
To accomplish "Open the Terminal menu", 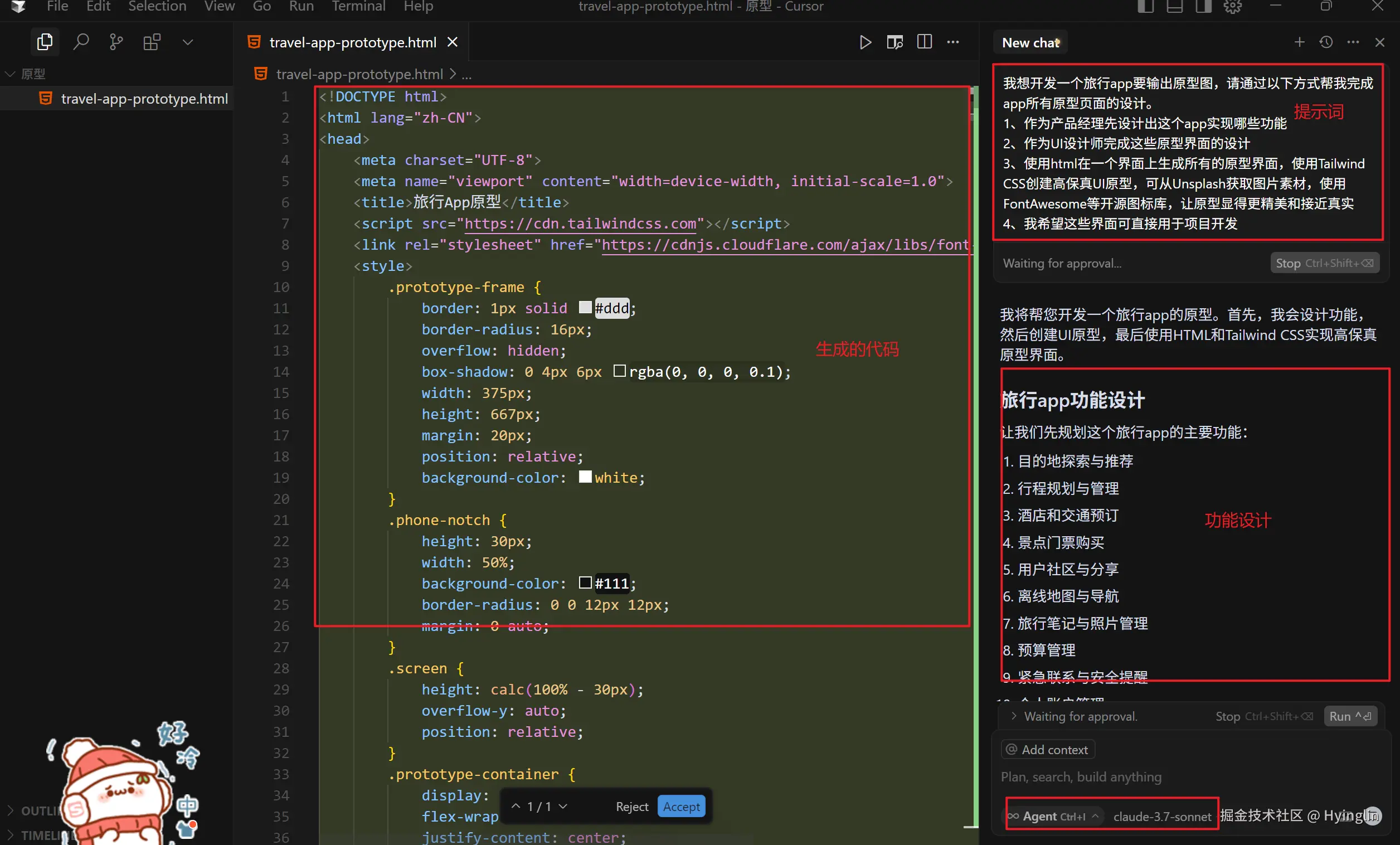I will [x=358, y=7].
